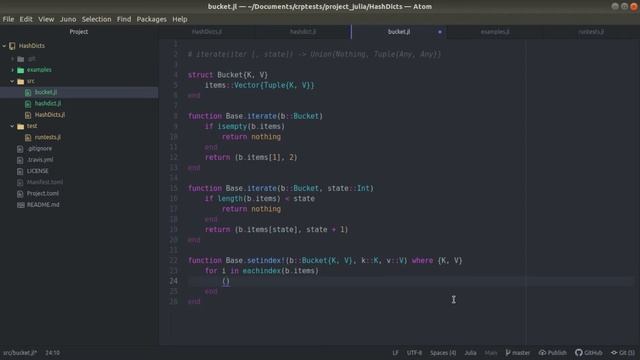Collapse the HashDicts project root
640x360 pixels.
coord(4,46)
